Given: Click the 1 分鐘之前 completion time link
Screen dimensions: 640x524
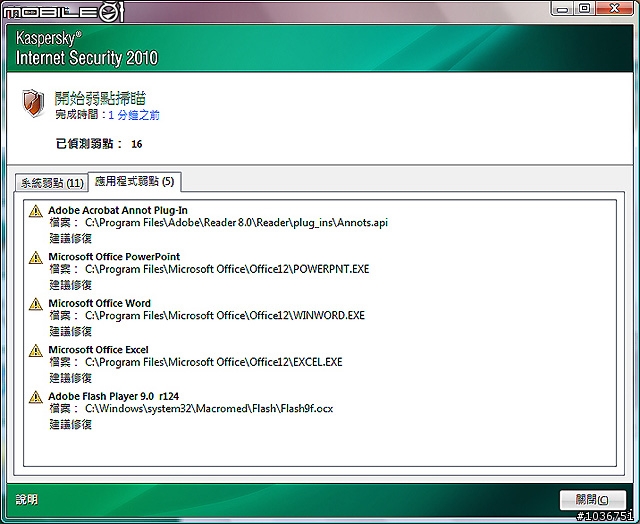Looking at the screenshot, I should click(x=134, y=115).
